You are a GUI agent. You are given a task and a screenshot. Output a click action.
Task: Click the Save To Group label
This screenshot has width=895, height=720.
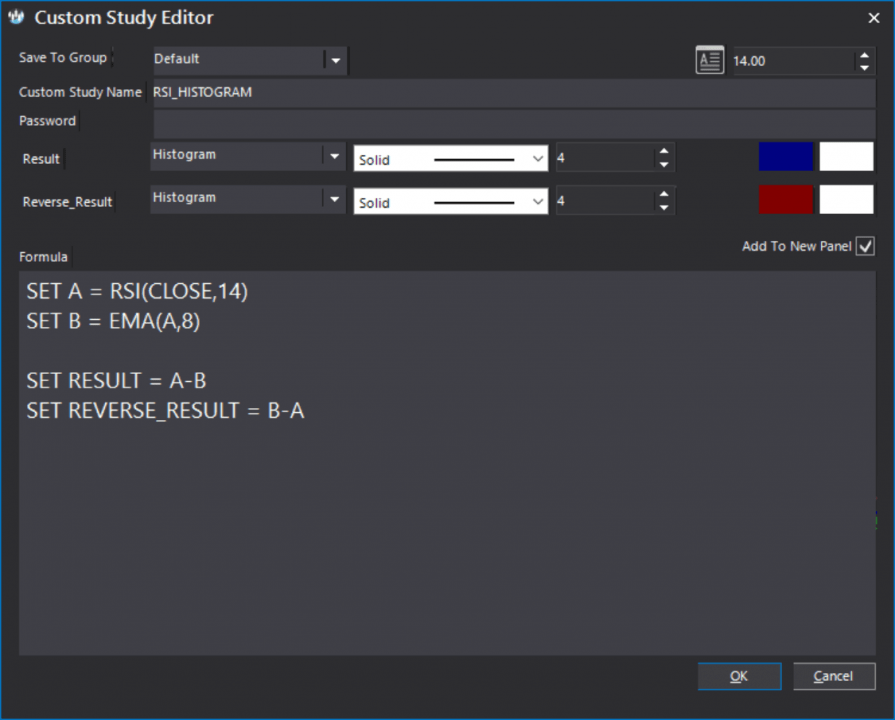tap(63, 58)
